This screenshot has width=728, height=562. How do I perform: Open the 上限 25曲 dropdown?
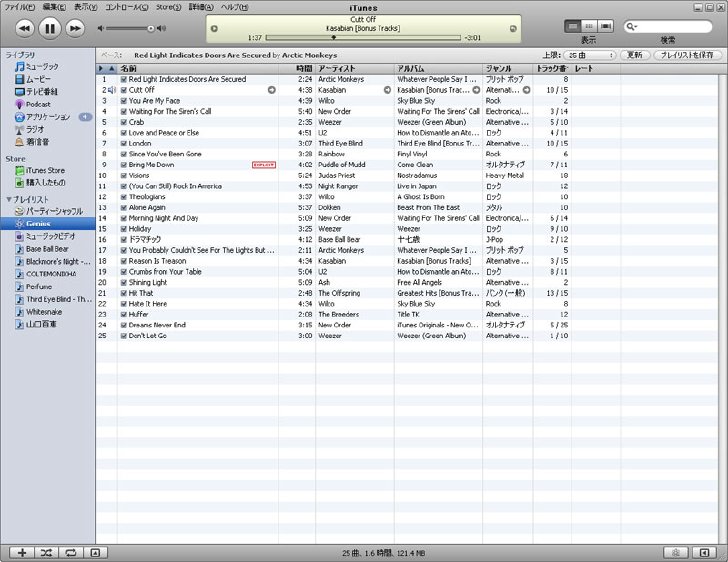(590, 55)
